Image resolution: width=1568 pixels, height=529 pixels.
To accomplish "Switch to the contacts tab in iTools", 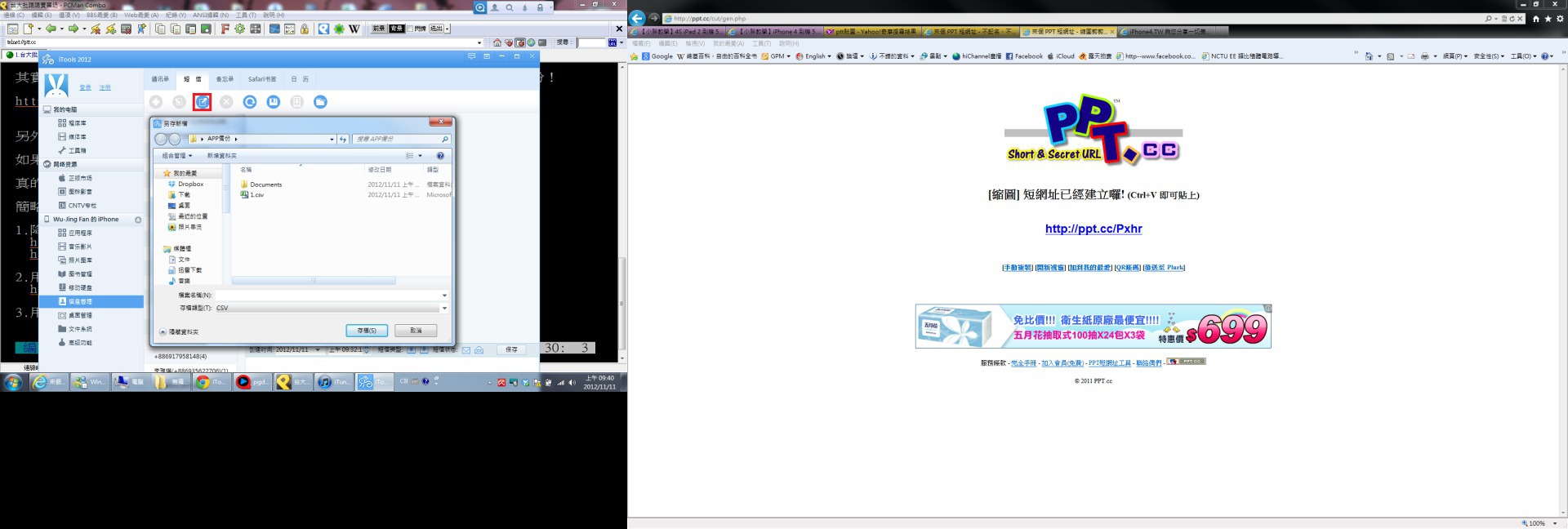I will coord(160,79).
